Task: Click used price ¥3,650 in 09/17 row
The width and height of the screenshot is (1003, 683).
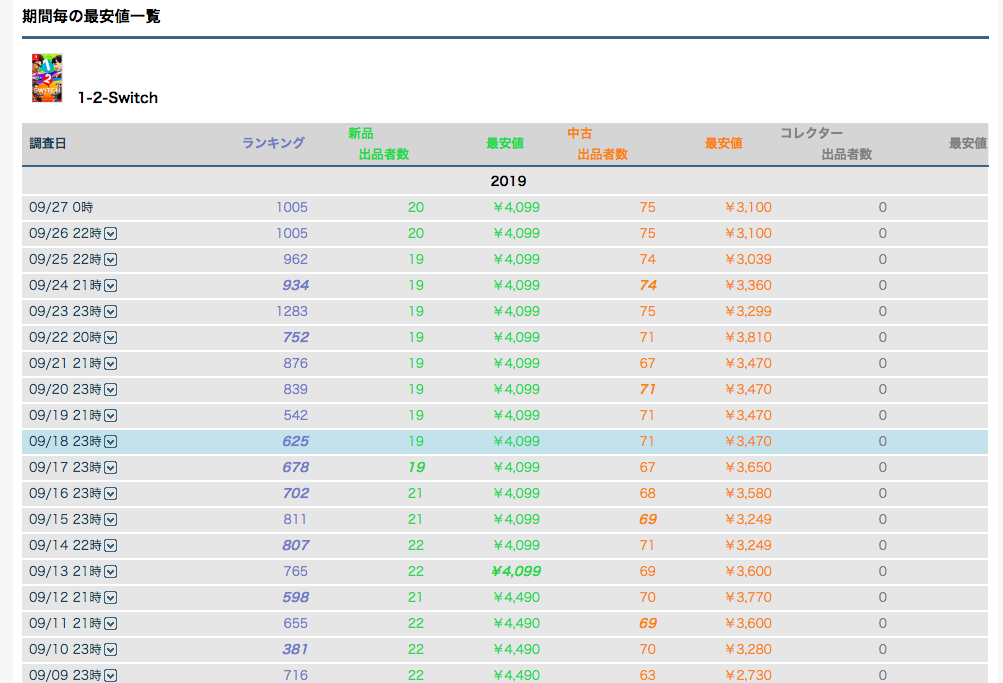Action: 748,467
